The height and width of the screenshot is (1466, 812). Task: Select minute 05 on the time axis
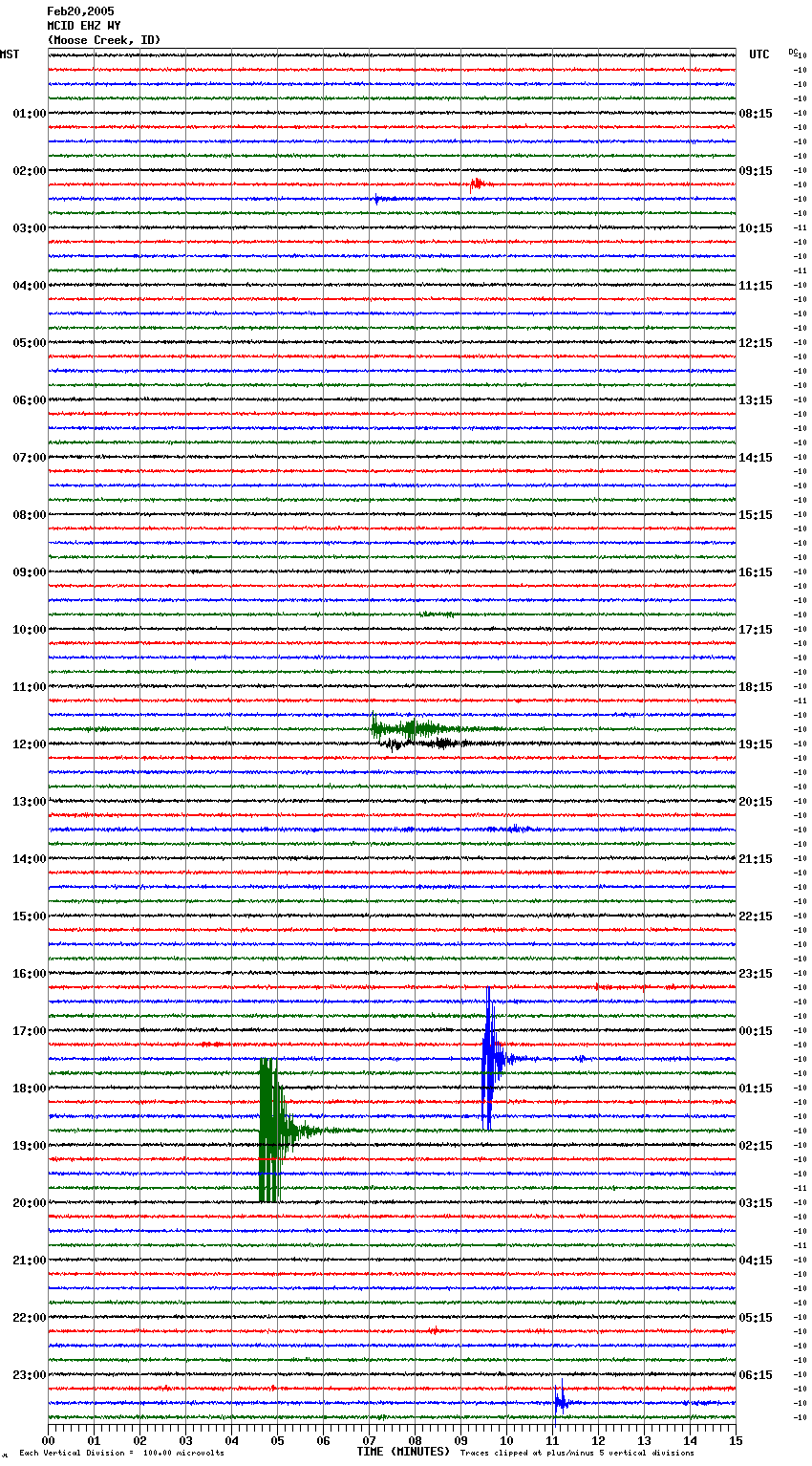278,1440
